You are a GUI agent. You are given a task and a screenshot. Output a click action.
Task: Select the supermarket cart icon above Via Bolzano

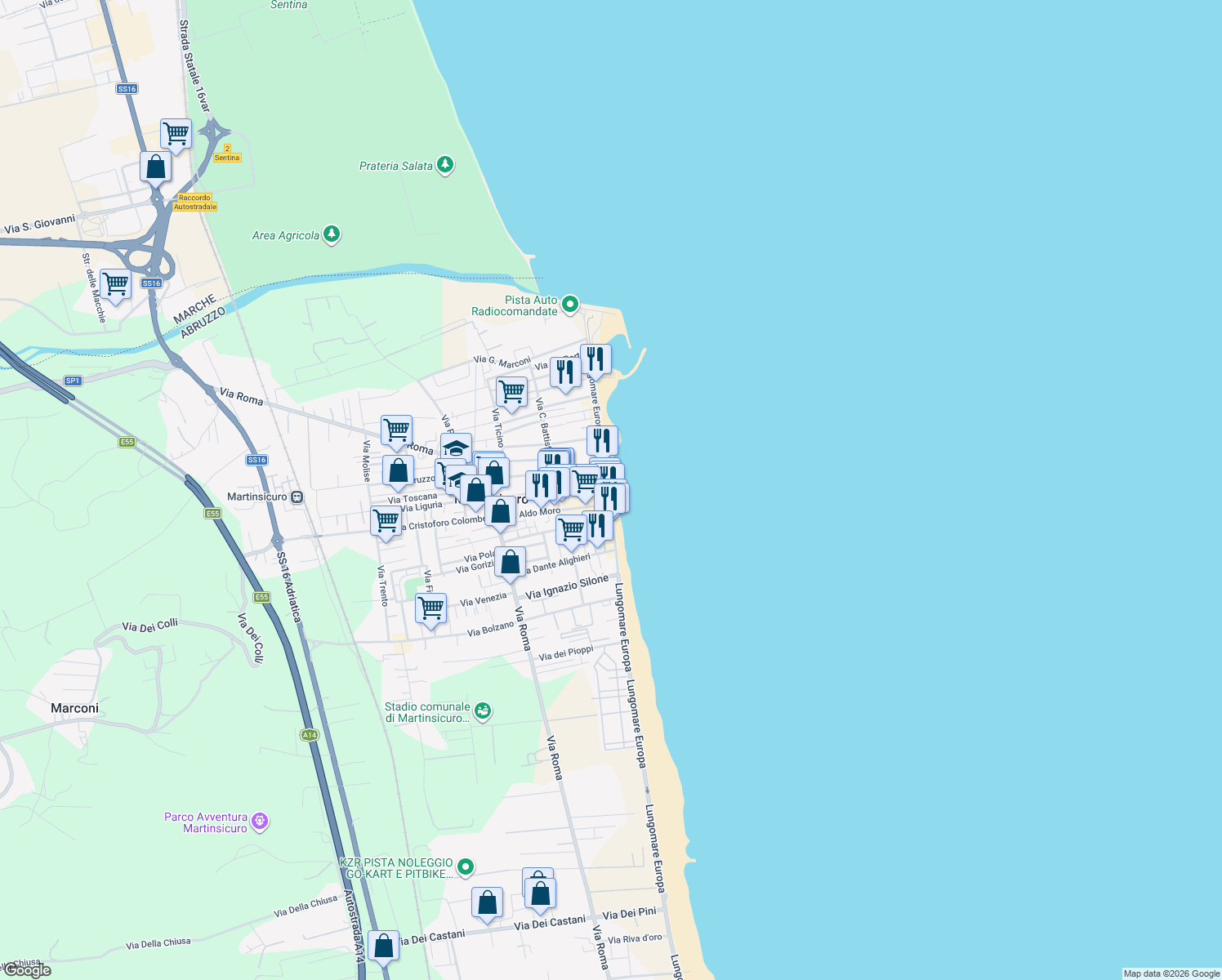point(430,608)
